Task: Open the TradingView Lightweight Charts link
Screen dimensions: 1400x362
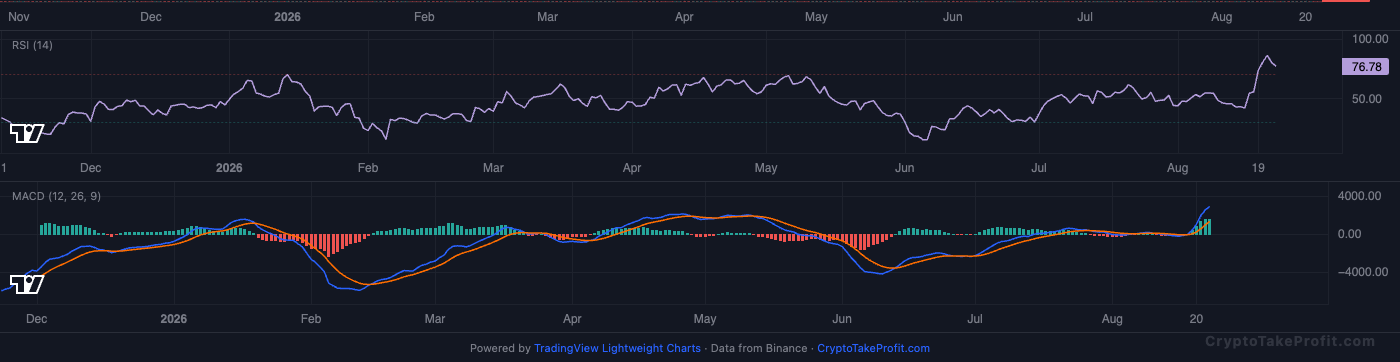Action: coord(618,349)
